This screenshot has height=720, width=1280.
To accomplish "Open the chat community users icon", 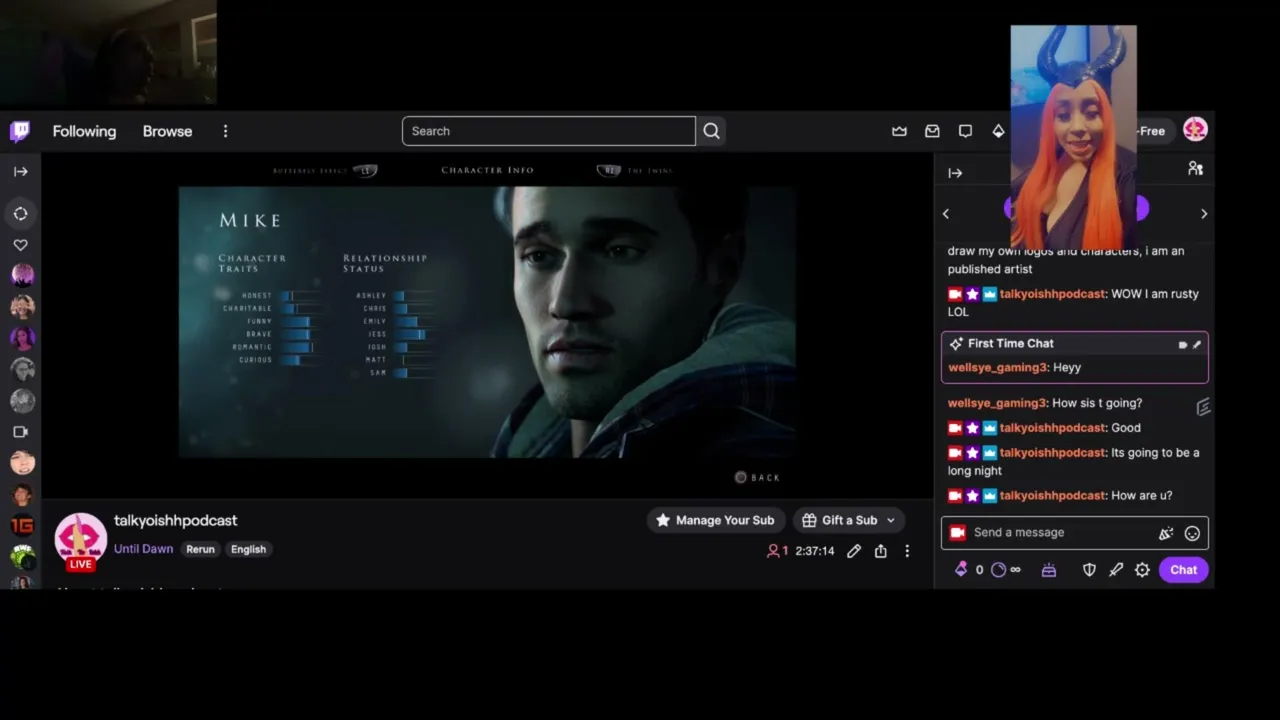I will pos(1195,169).
